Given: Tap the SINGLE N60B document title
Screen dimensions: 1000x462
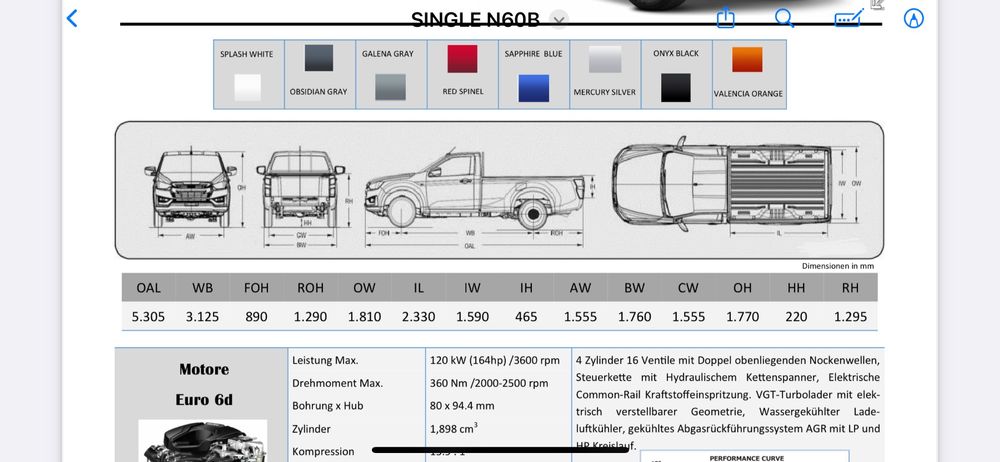Looking at the screenshot, I should coord(476,19).
